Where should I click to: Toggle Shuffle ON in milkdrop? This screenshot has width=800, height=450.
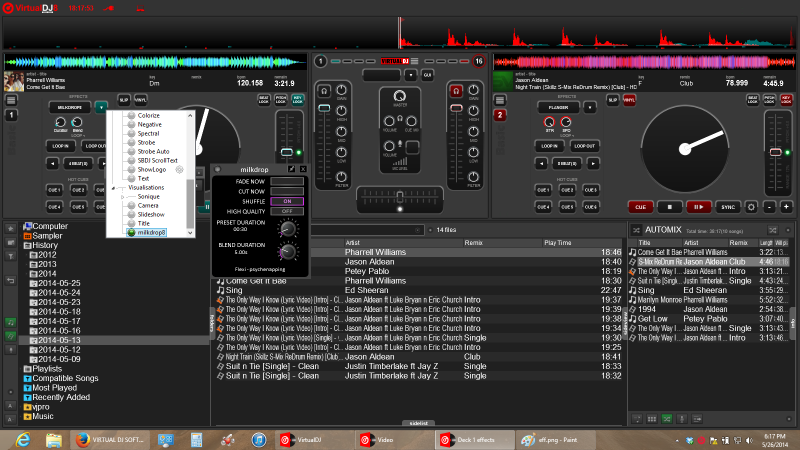coord(287,202)
